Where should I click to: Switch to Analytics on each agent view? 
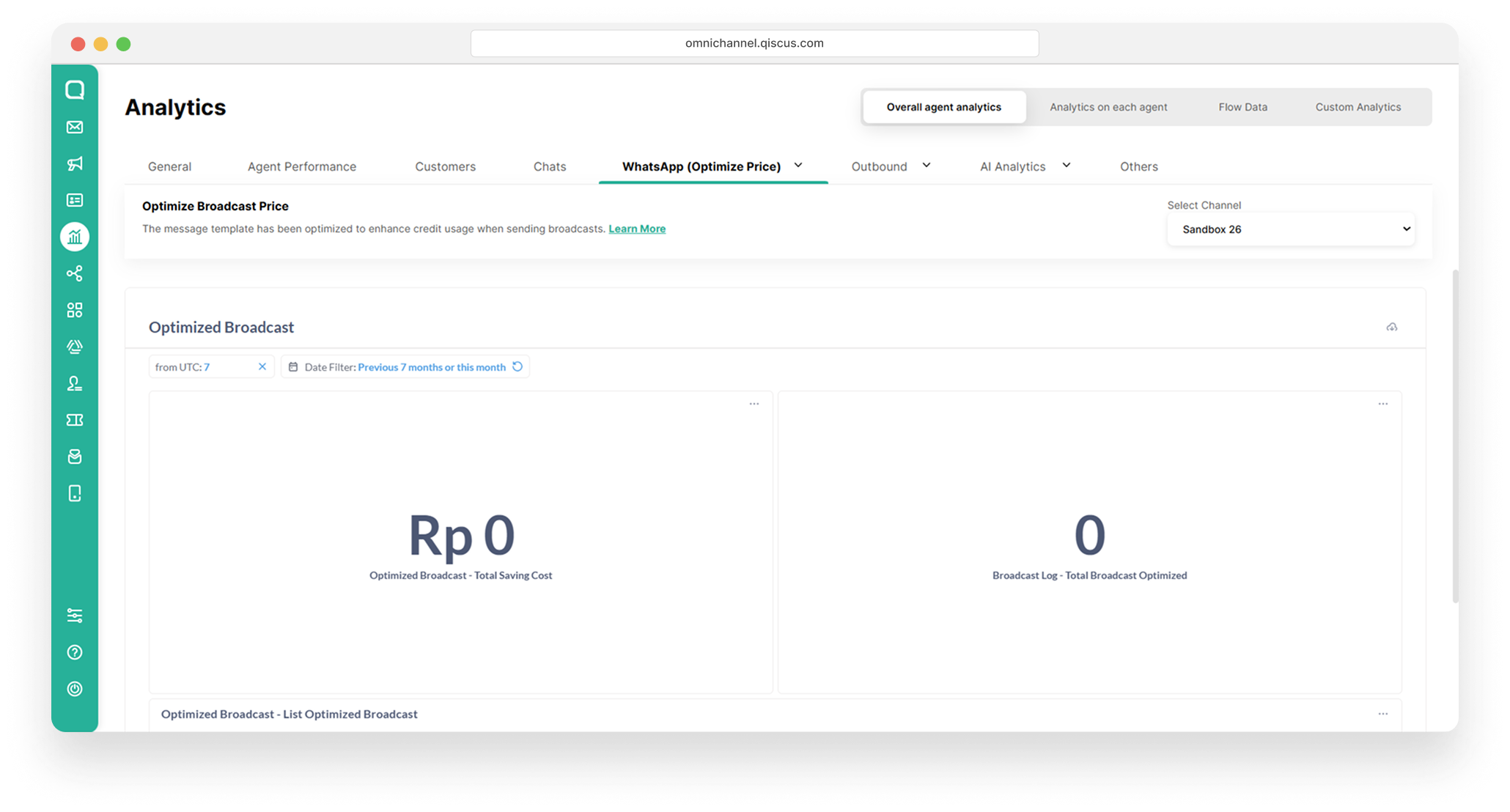1108,107
